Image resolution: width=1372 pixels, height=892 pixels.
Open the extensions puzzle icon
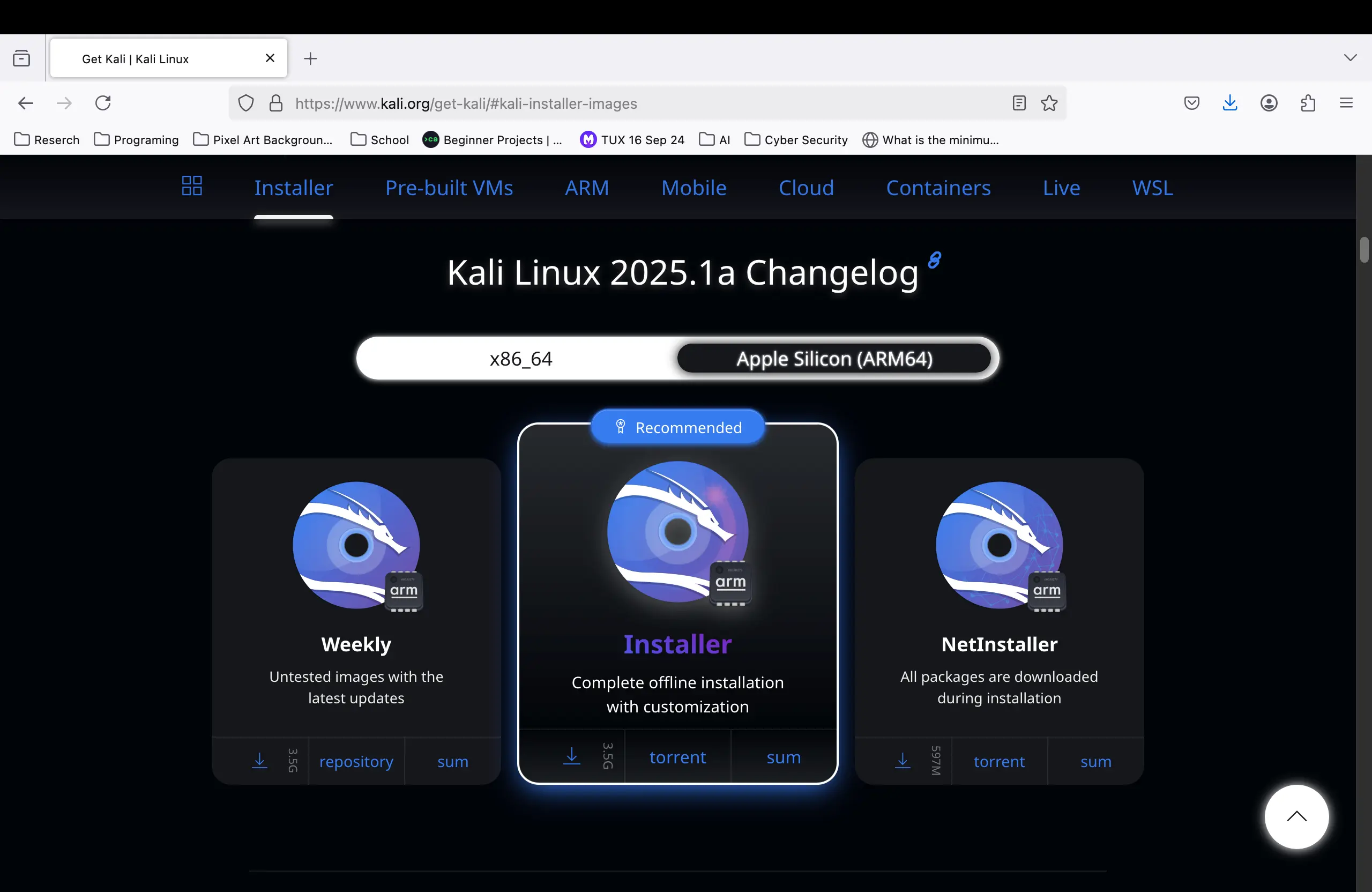(1308, 102)
